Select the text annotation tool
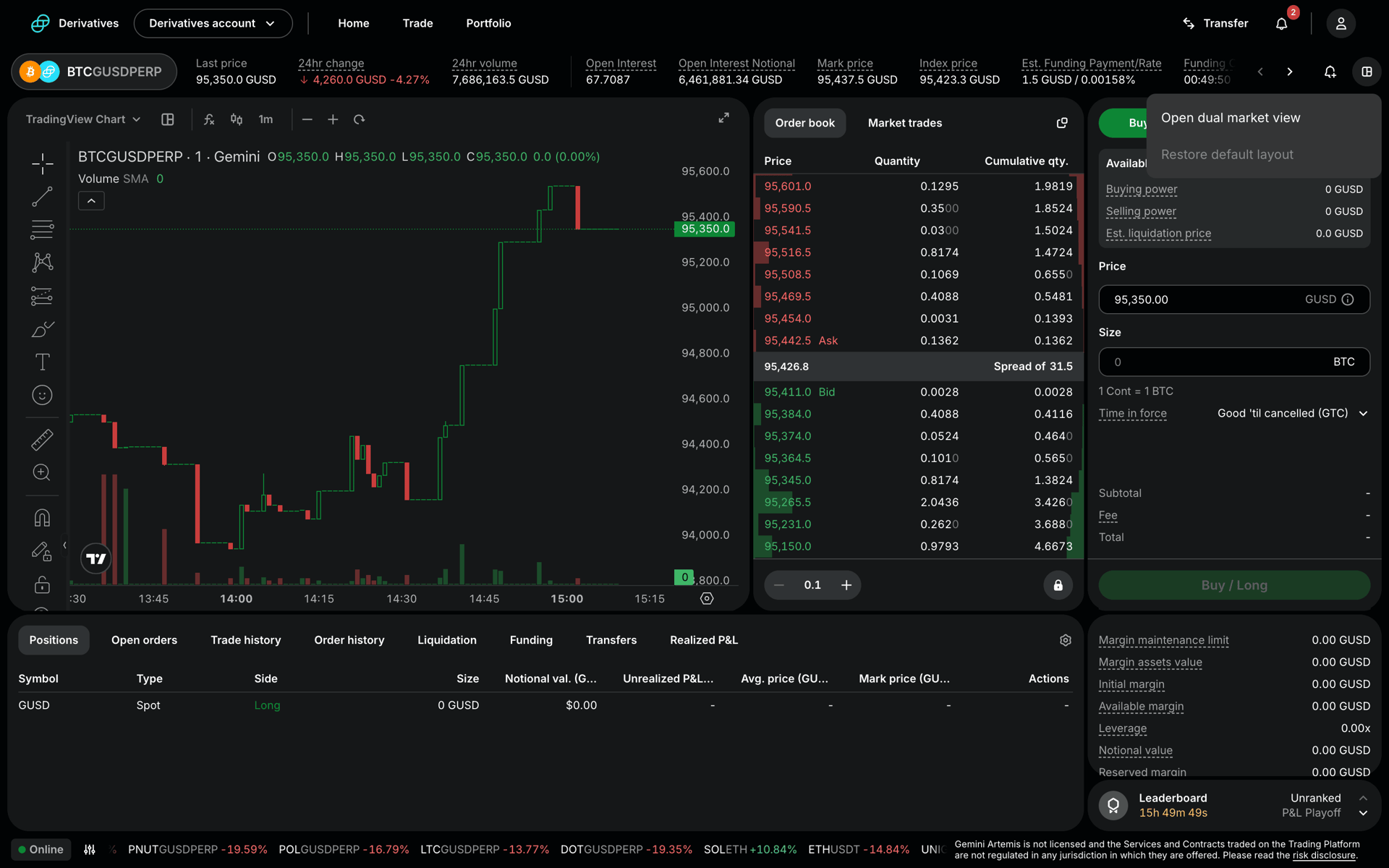 click(x=42, y=362)
